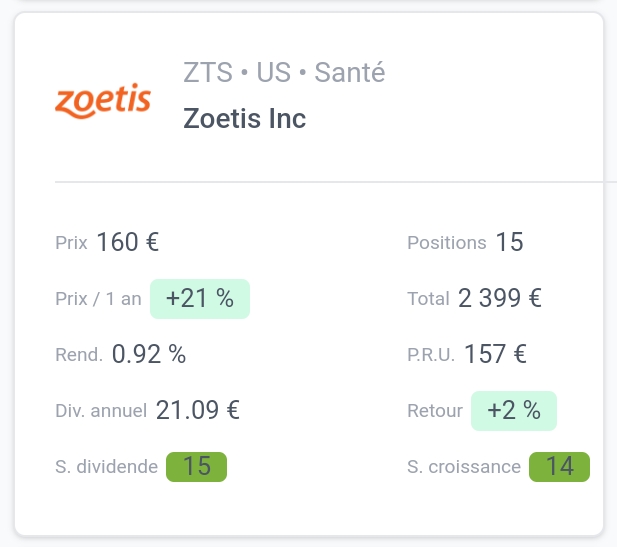Click the Div. annuel label
The image size is (617, 547).
coord(101,411)
